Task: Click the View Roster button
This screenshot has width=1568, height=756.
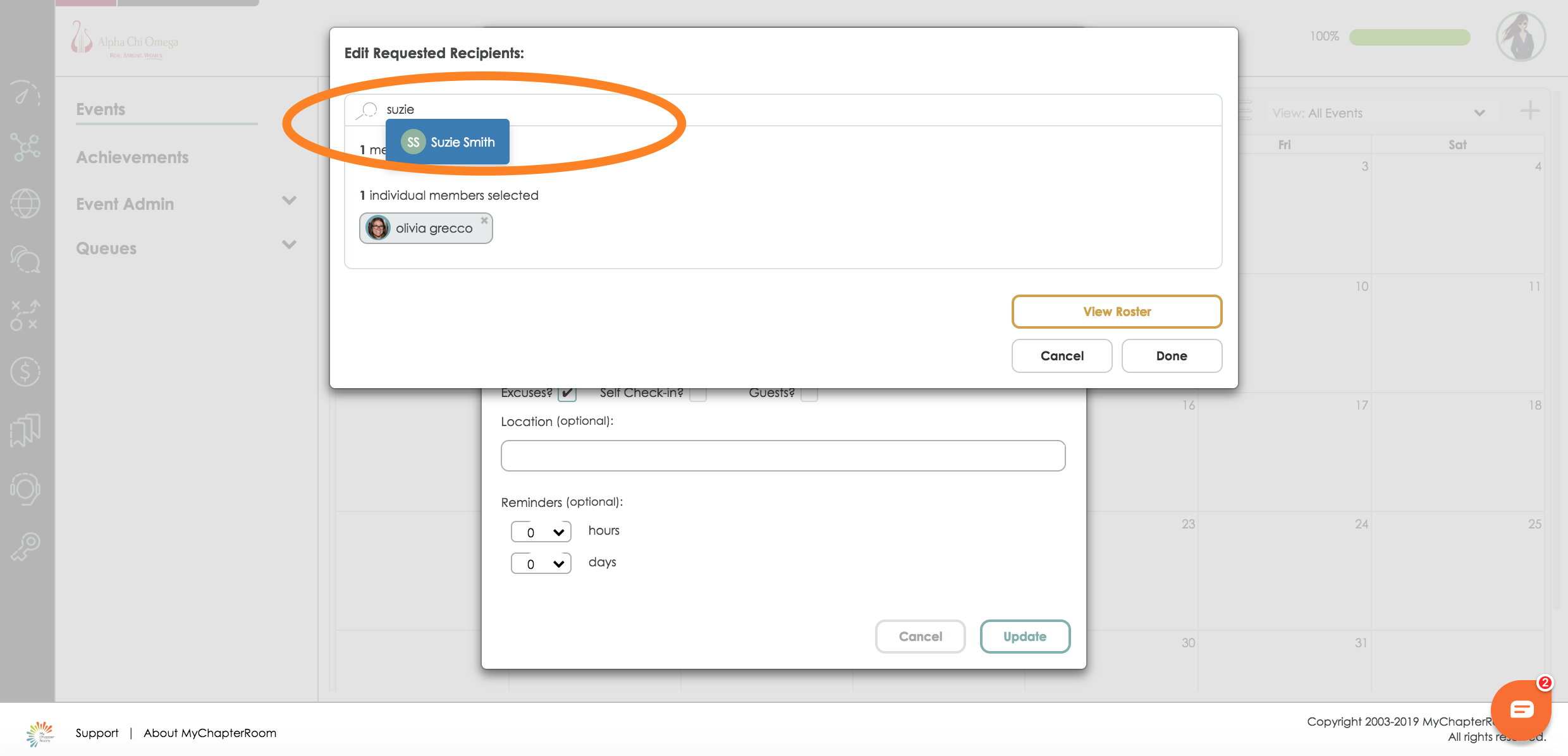Action: click(x=1117, y=312)
